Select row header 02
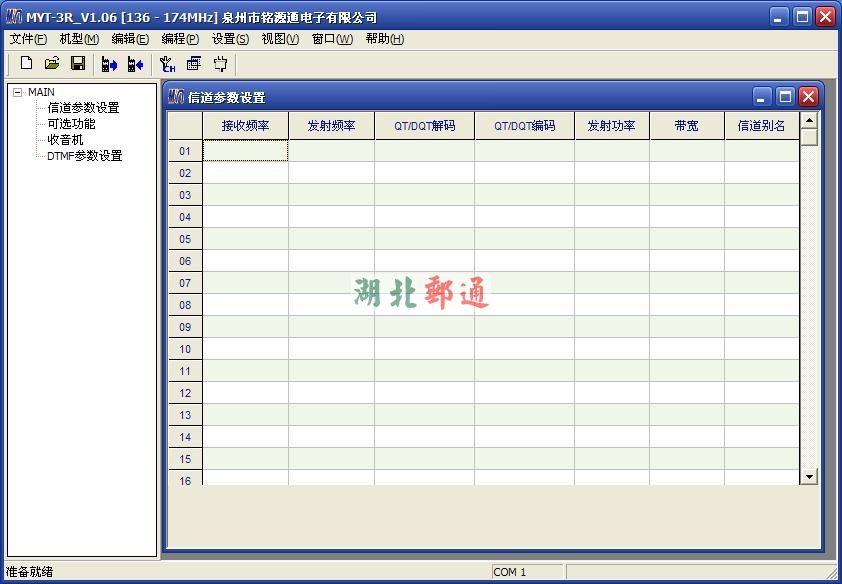Image resolution: width=842 pixels, height=584 pixels. click(185, 173)
